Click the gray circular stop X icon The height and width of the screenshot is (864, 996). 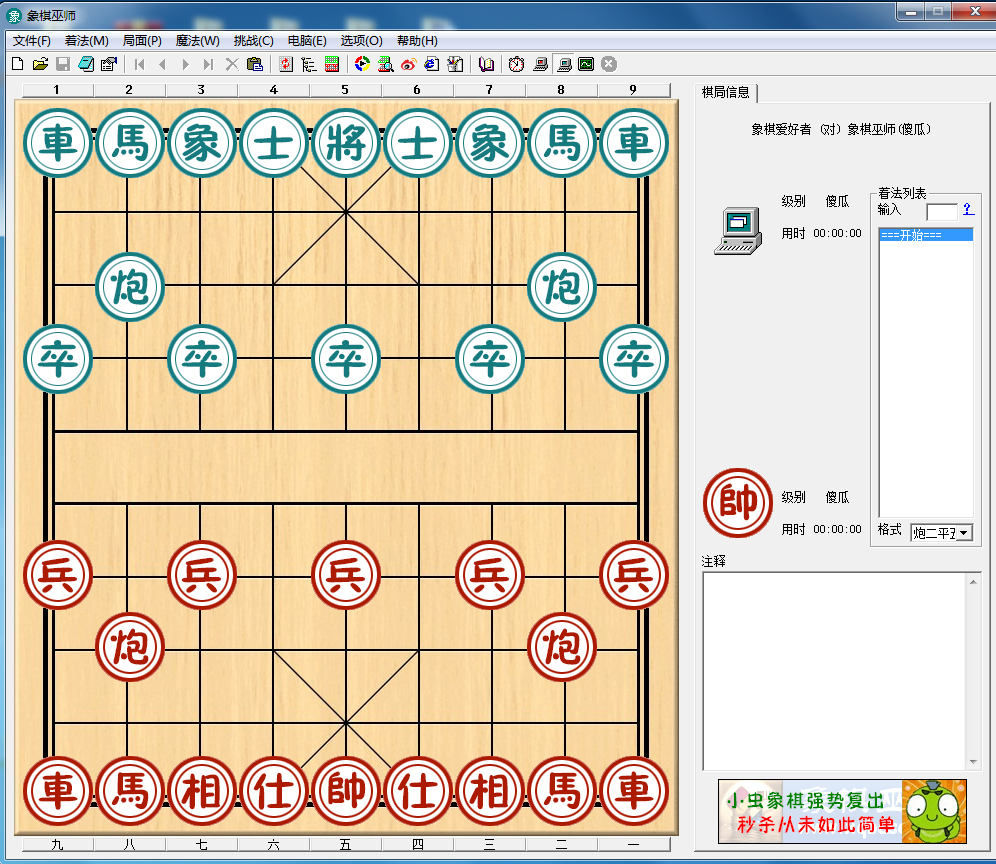pyautogui.click(x=609, y=64)
